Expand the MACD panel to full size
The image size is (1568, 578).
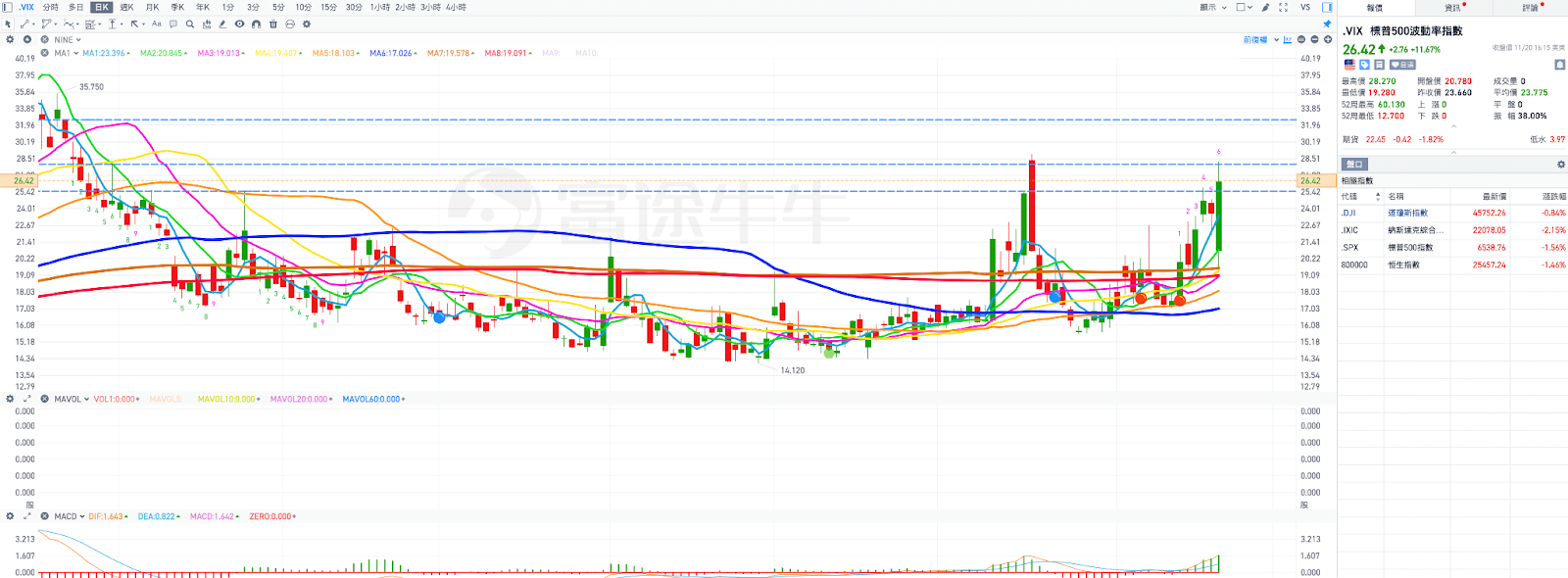click(26, 516)
